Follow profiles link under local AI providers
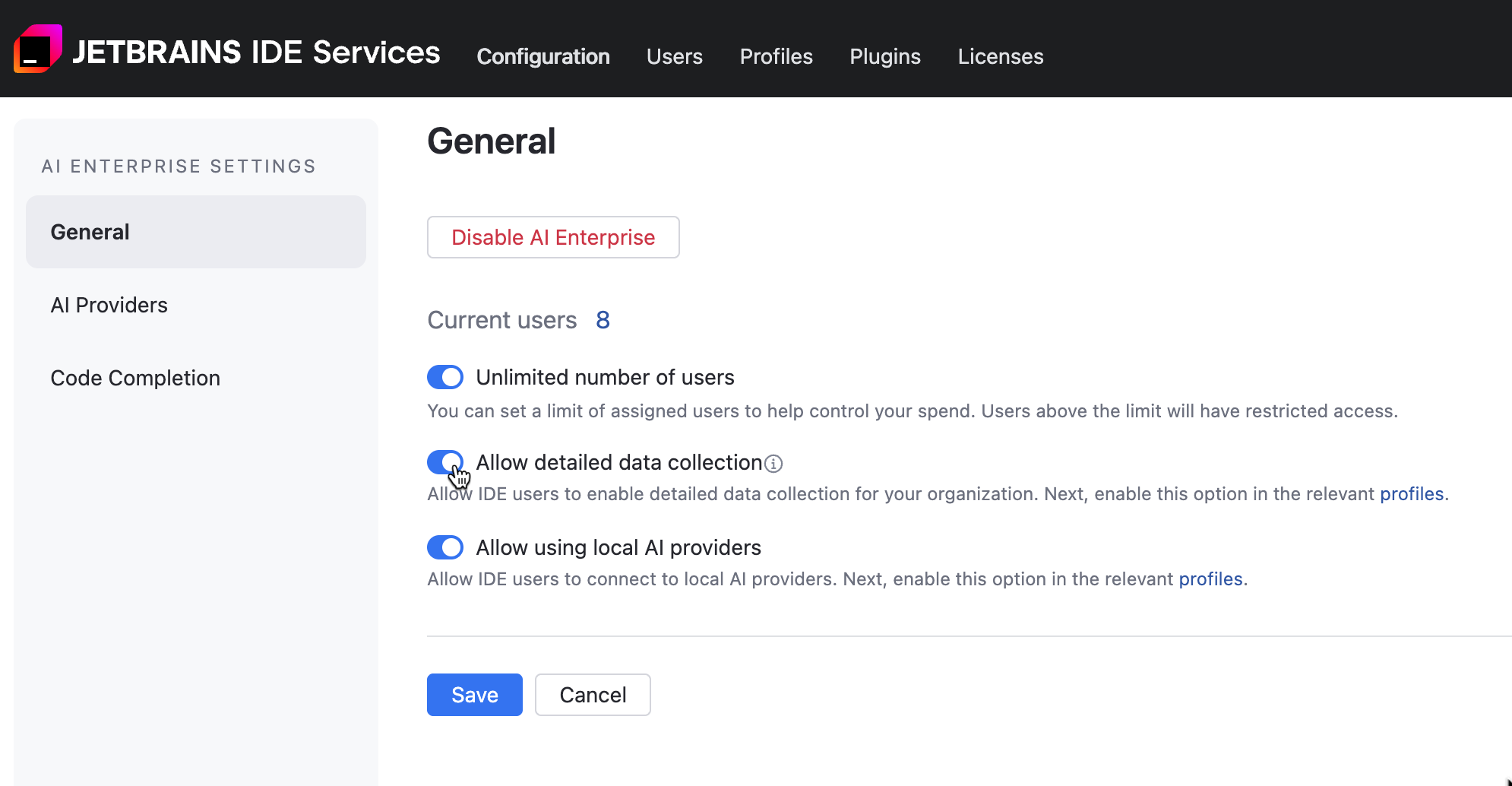Viewport: 1512px width, 786px height. [x=1210, y=578]
